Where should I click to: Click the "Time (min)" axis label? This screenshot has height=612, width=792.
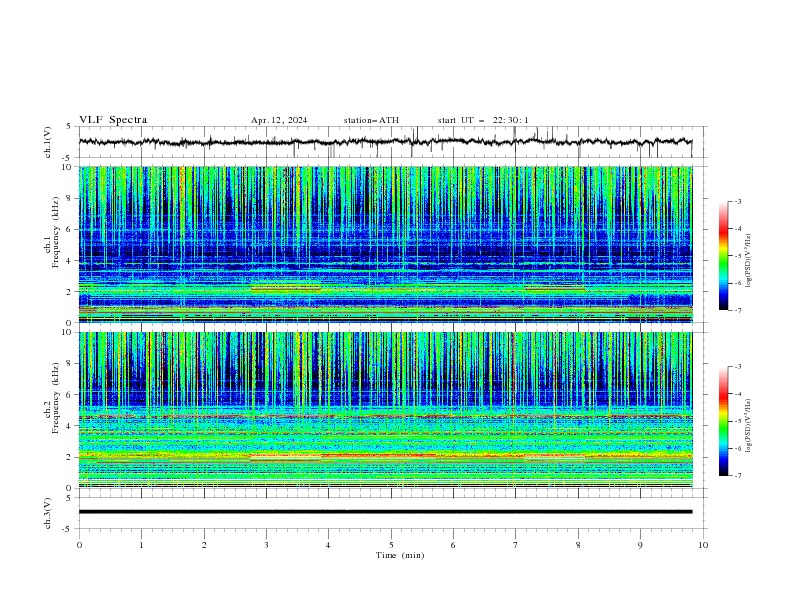coord(400,555)
